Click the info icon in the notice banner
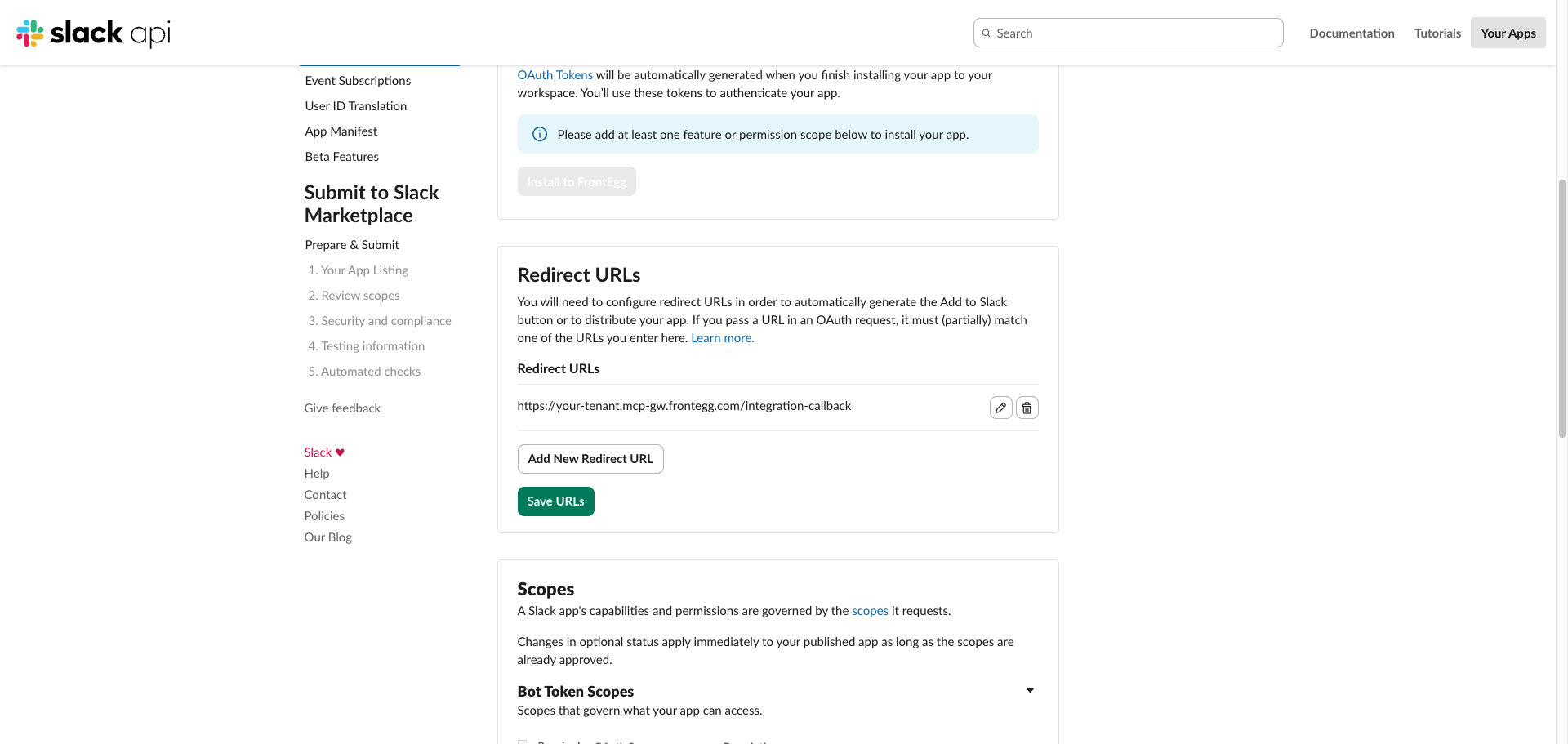1568x744 pixels. (x=540, y=135)
